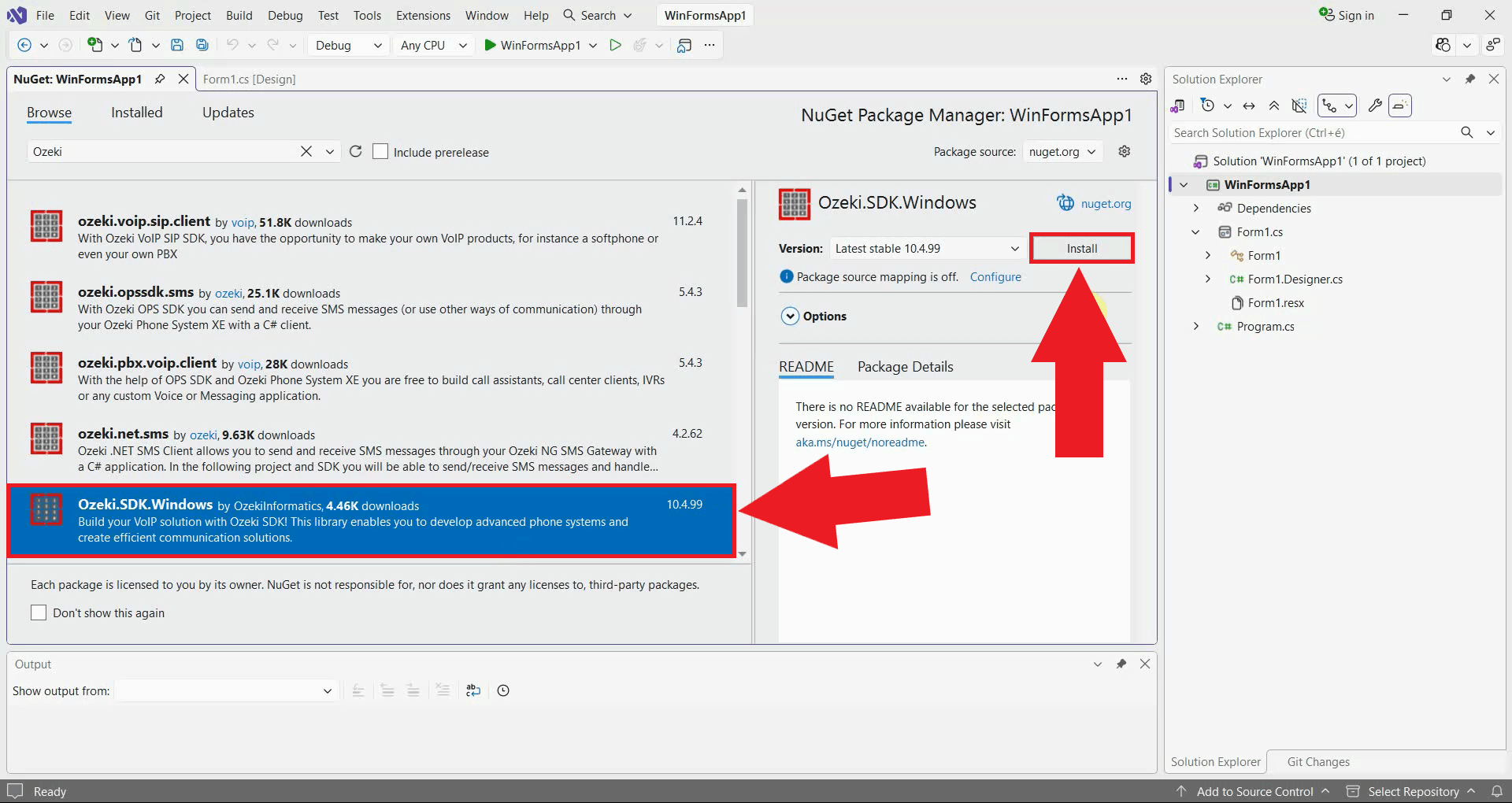
Task: Click the Save All icon
Action: pos(202,45)
